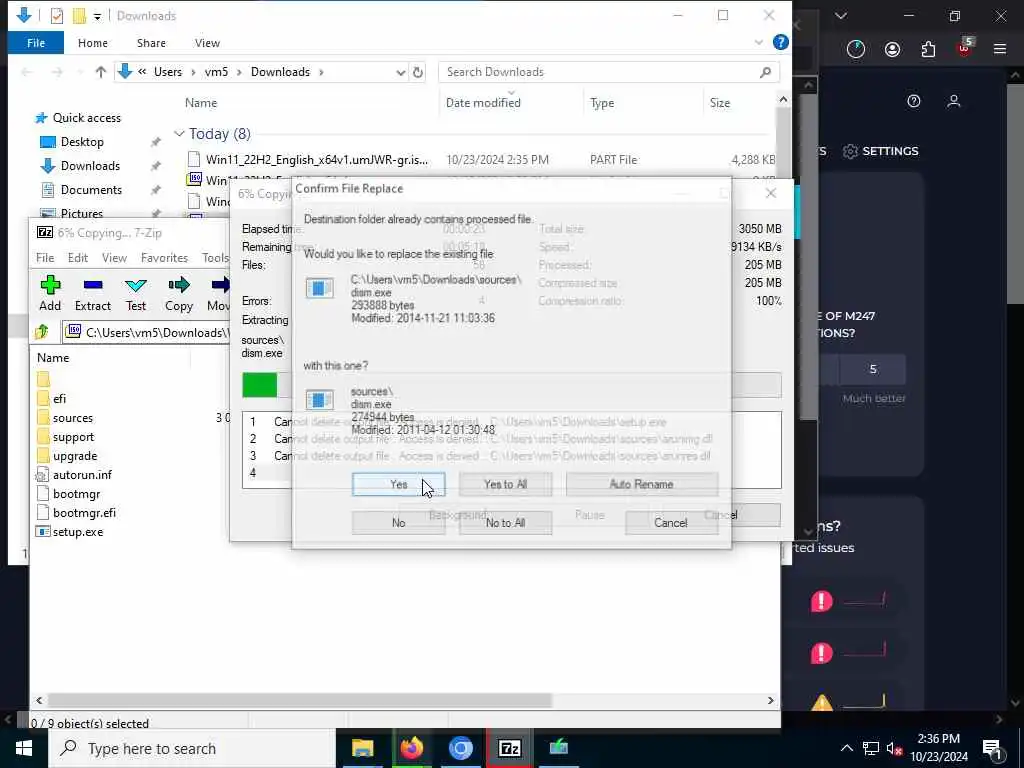Screen dimensions: 1024x768
Task: Click Users in Explorer breadcrumb
Action: coord(168,72)
